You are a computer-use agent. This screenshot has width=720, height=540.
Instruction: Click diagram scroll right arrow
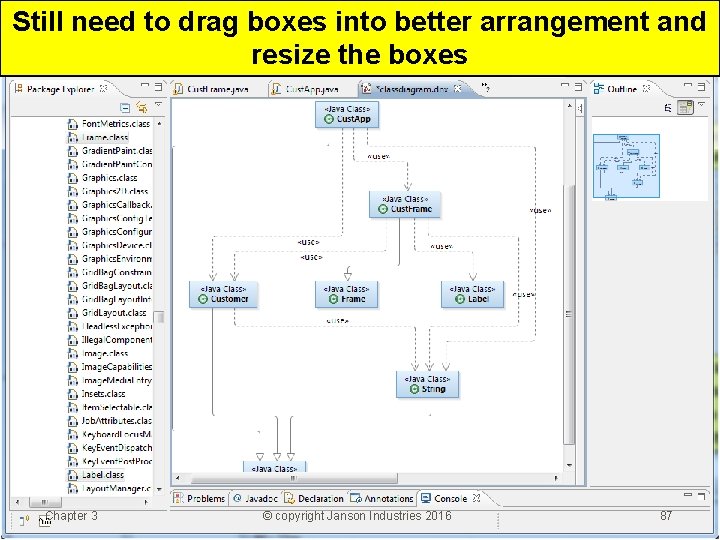coord(557,478)
